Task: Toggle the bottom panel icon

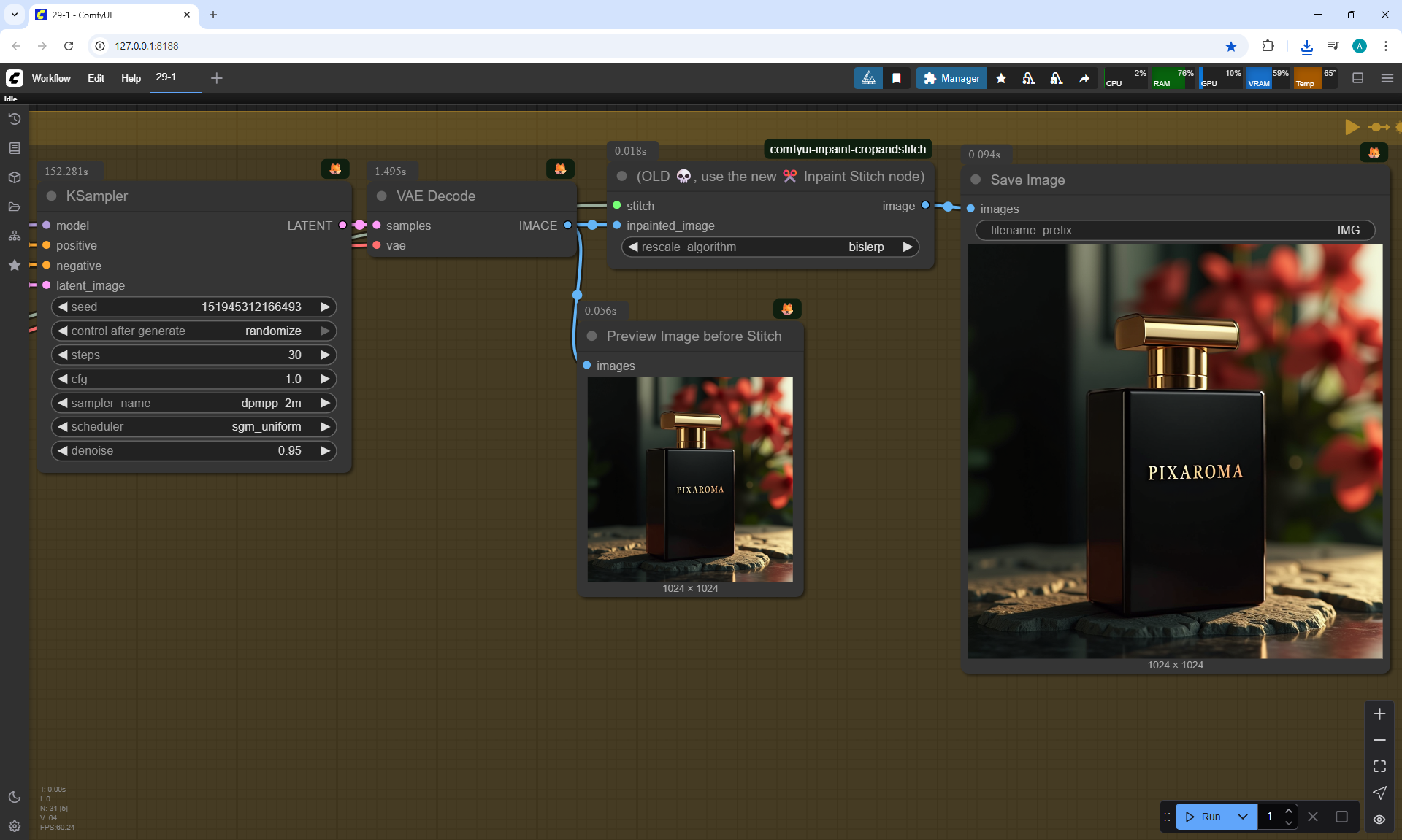Action: [1357, 78]
